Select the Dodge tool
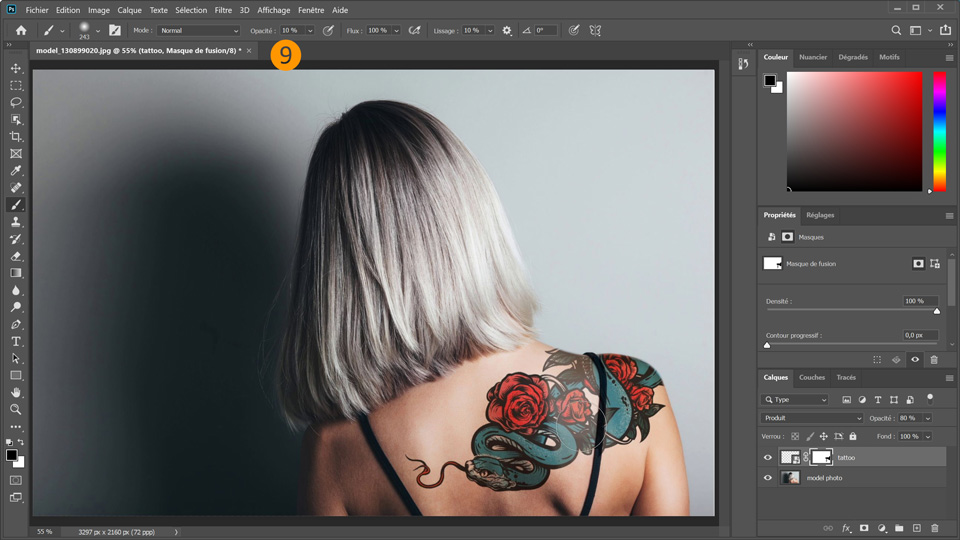This screenshot has width=960, height=540. pyautogui.click(x=16, y=307)
